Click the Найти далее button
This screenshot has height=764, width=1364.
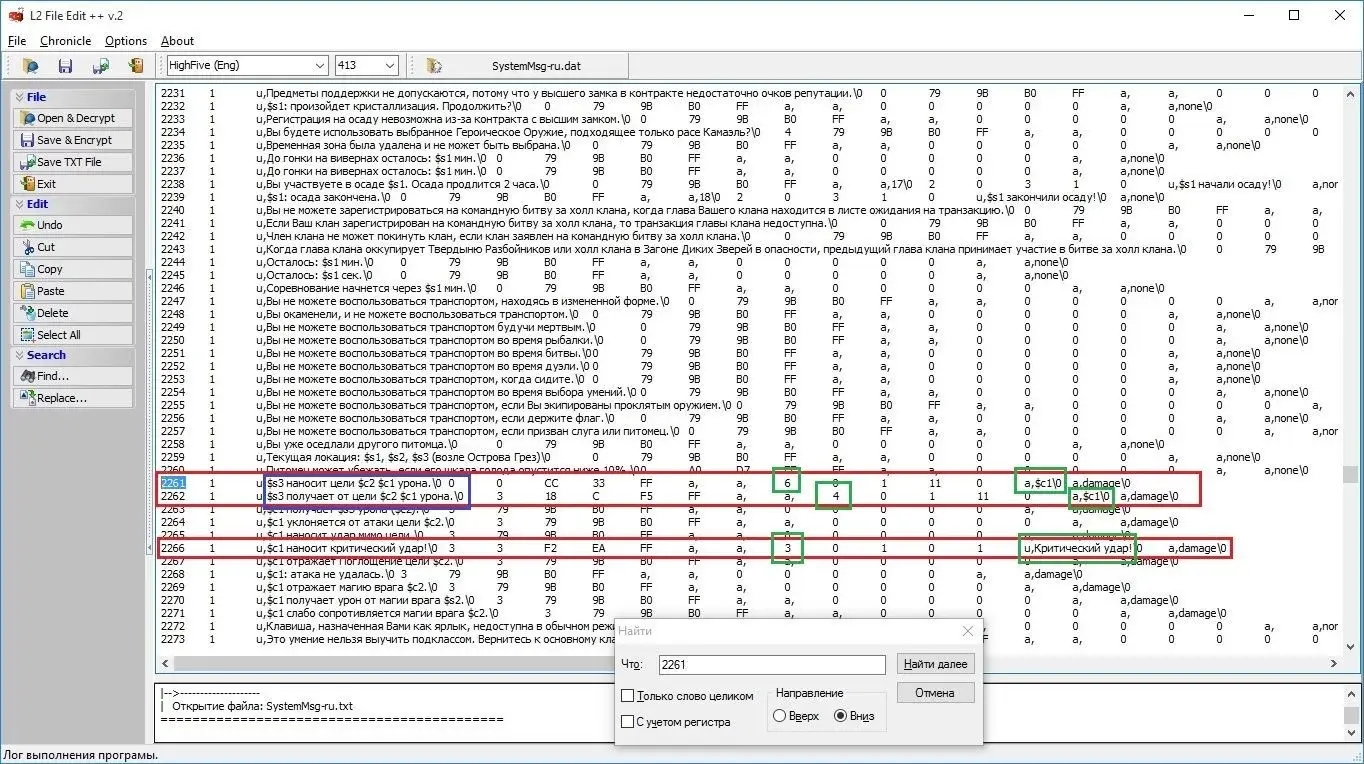pos(935,664)
